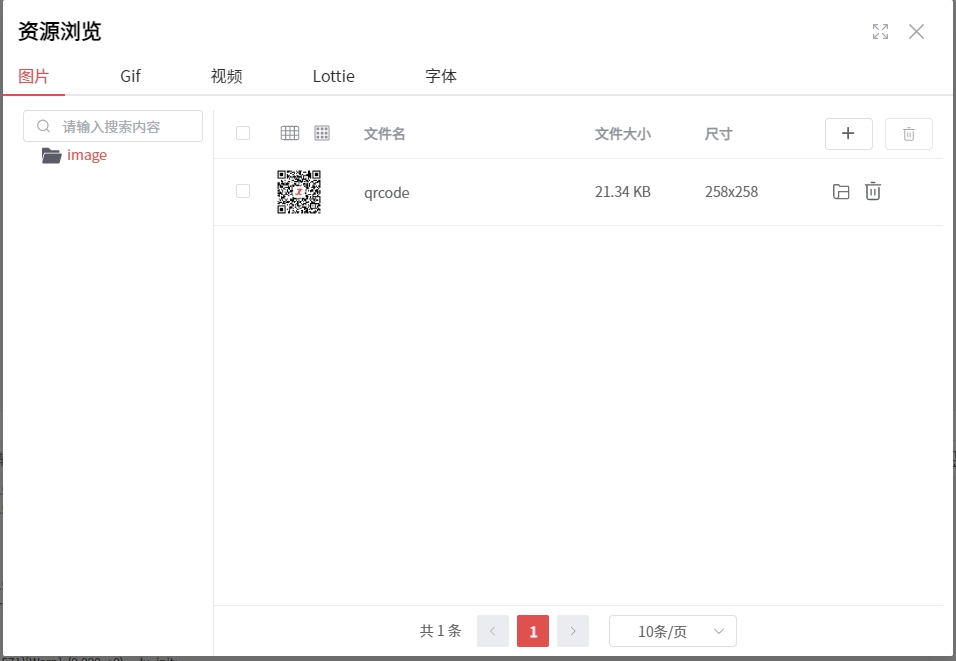Click the search magnifier icon
Viewport: 956px width, 661px height.
pyautogui.click(x=43, y=126)
